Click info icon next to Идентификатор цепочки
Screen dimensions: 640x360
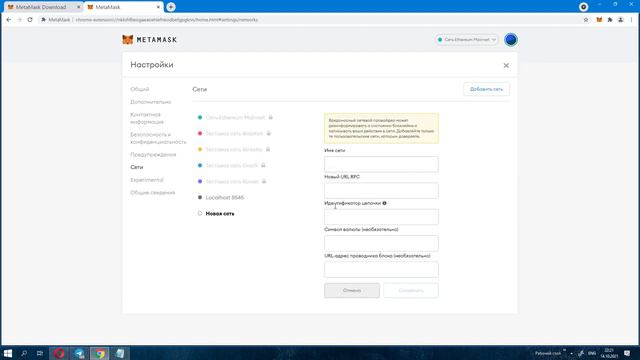384,203
